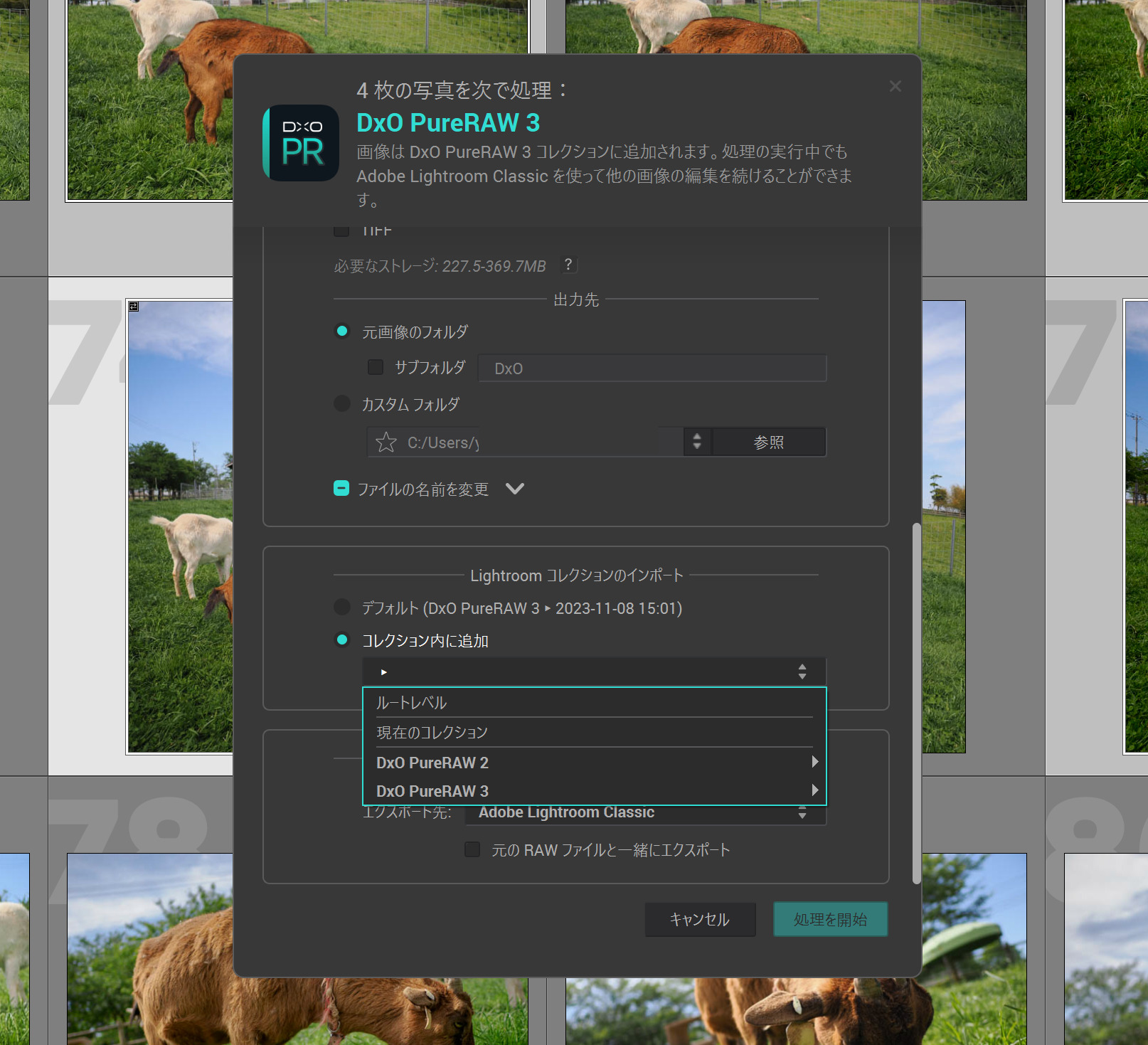1148x1045 pixels.
Task: Choose the デフォルト collection radio option
Action: [x=342, y=608]
